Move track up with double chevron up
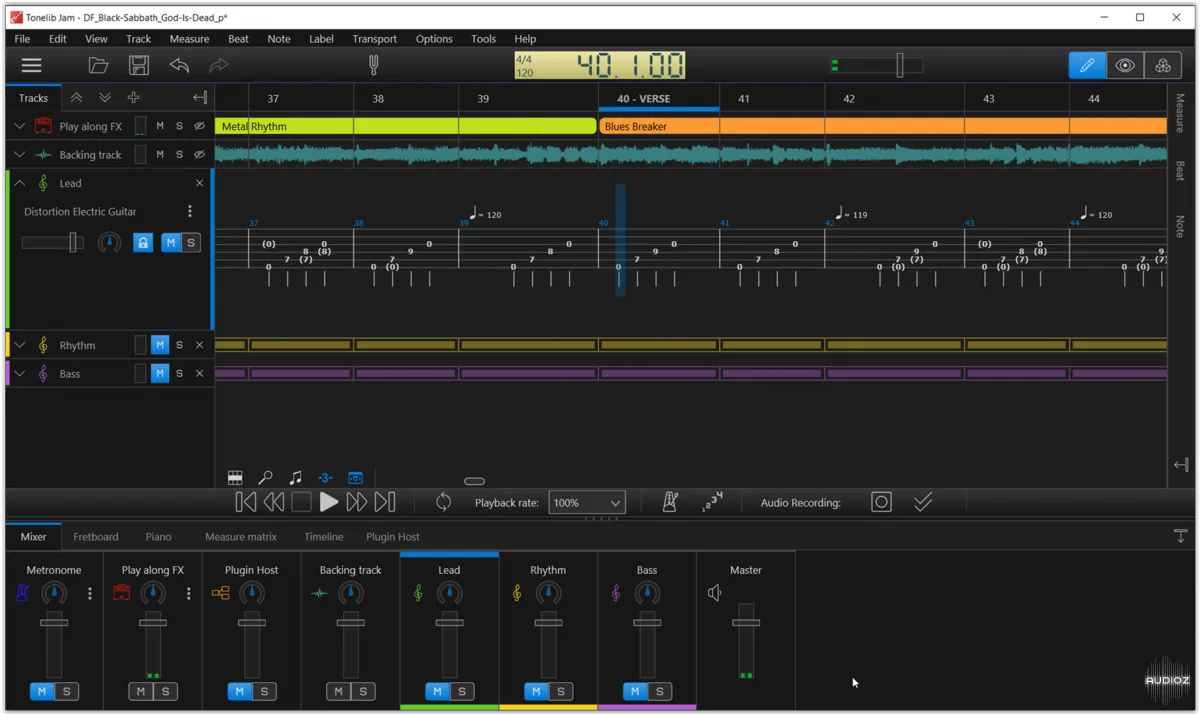1200x715 pixels. coord(76,98)
